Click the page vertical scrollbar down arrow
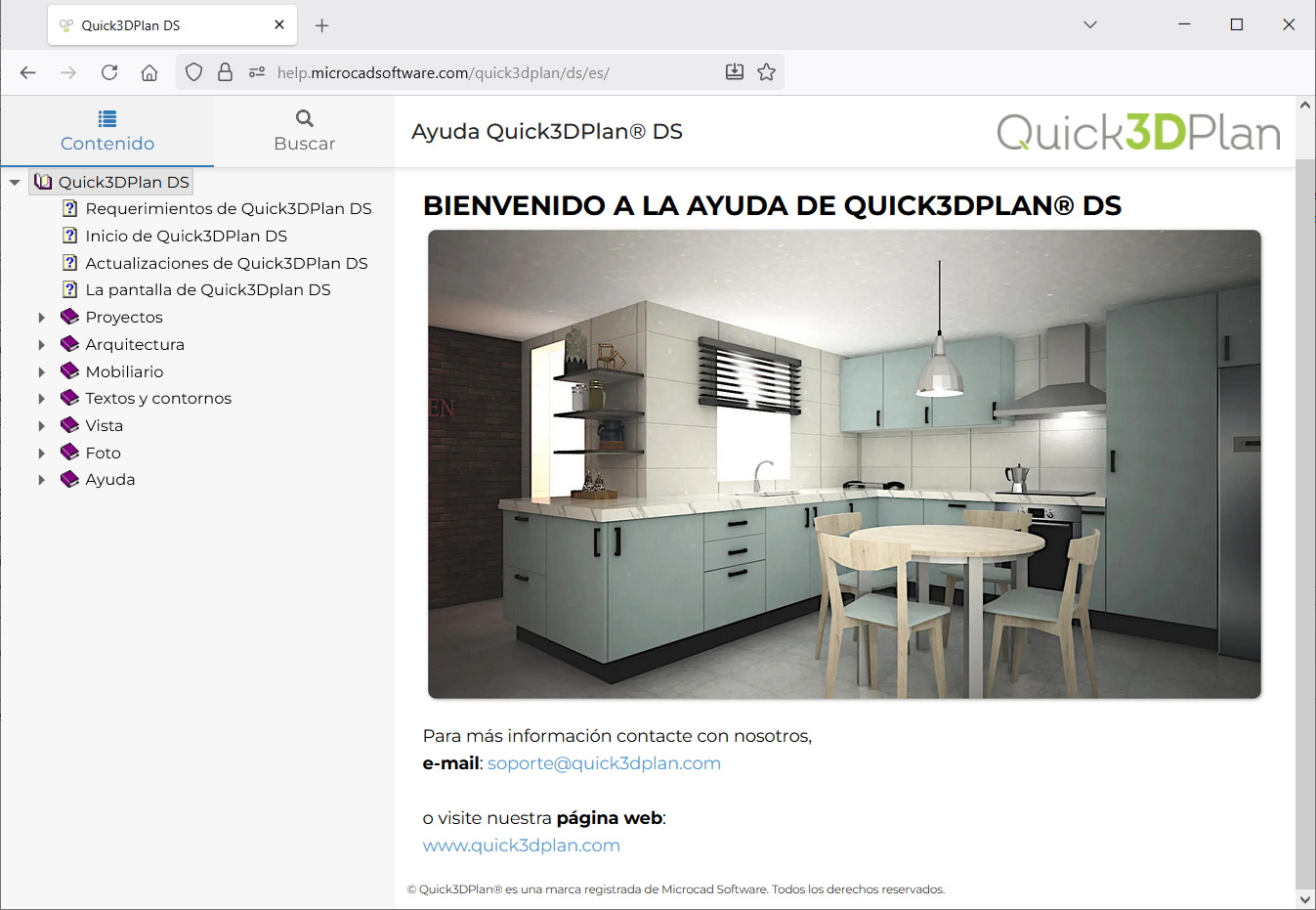This screenshot has height=910, width=1316. pyautogui.click(x=1305, y=899)
